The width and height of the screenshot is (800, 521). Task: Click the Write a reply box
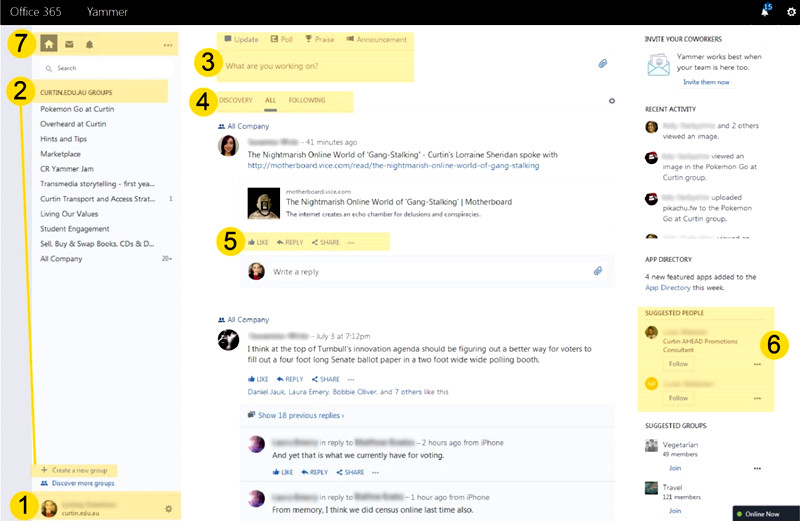click(x=429, y=271)
